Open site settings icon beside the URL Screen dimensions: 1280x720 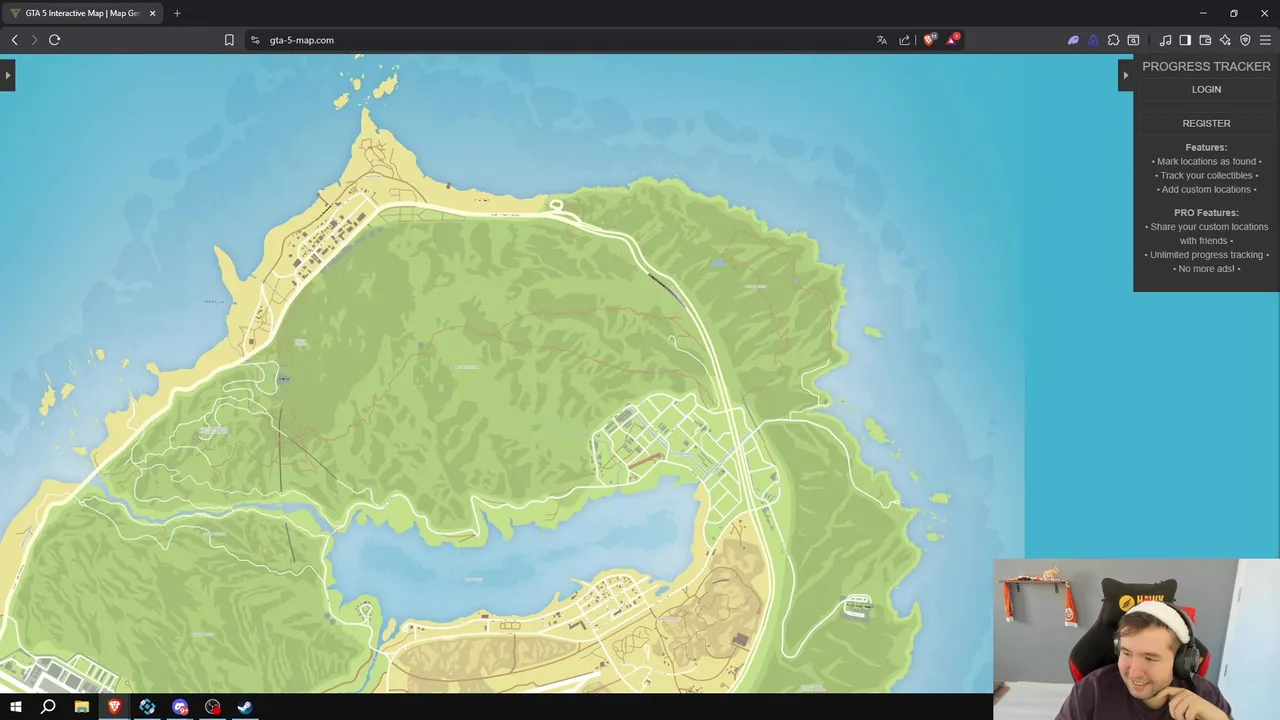coord(255,40)
